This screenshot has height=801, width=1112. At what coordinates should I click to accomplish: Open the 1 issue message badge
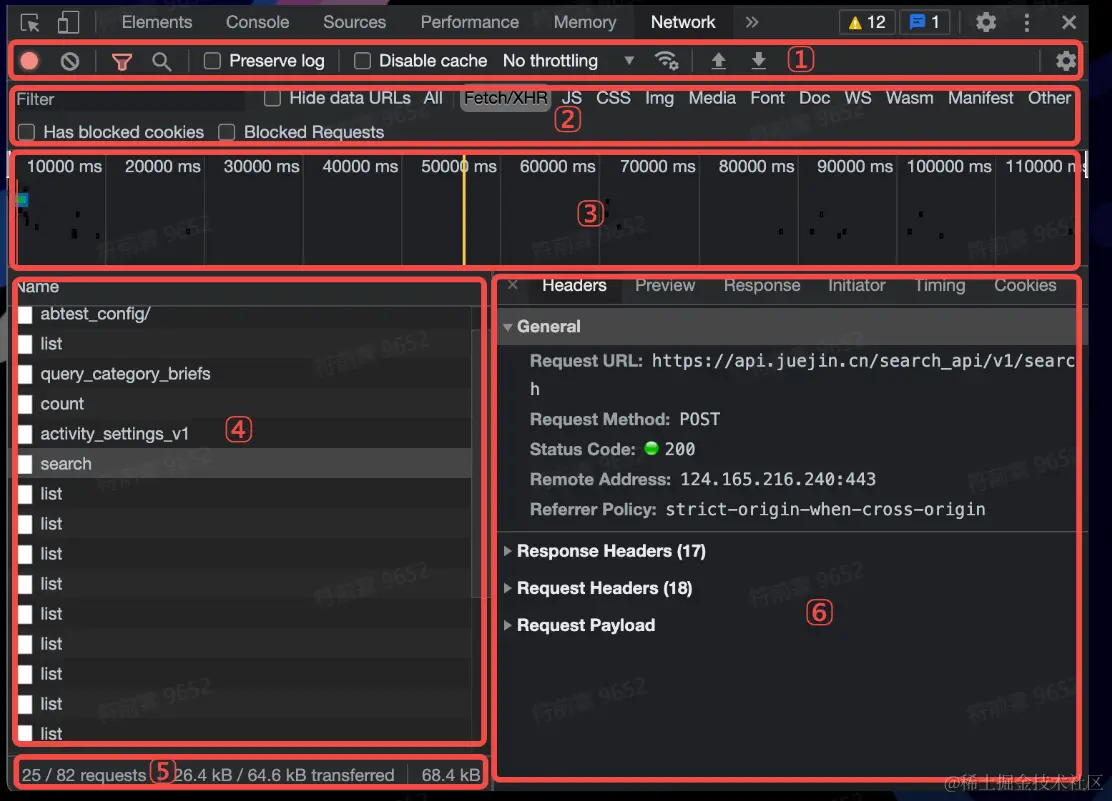click(925, 23)
